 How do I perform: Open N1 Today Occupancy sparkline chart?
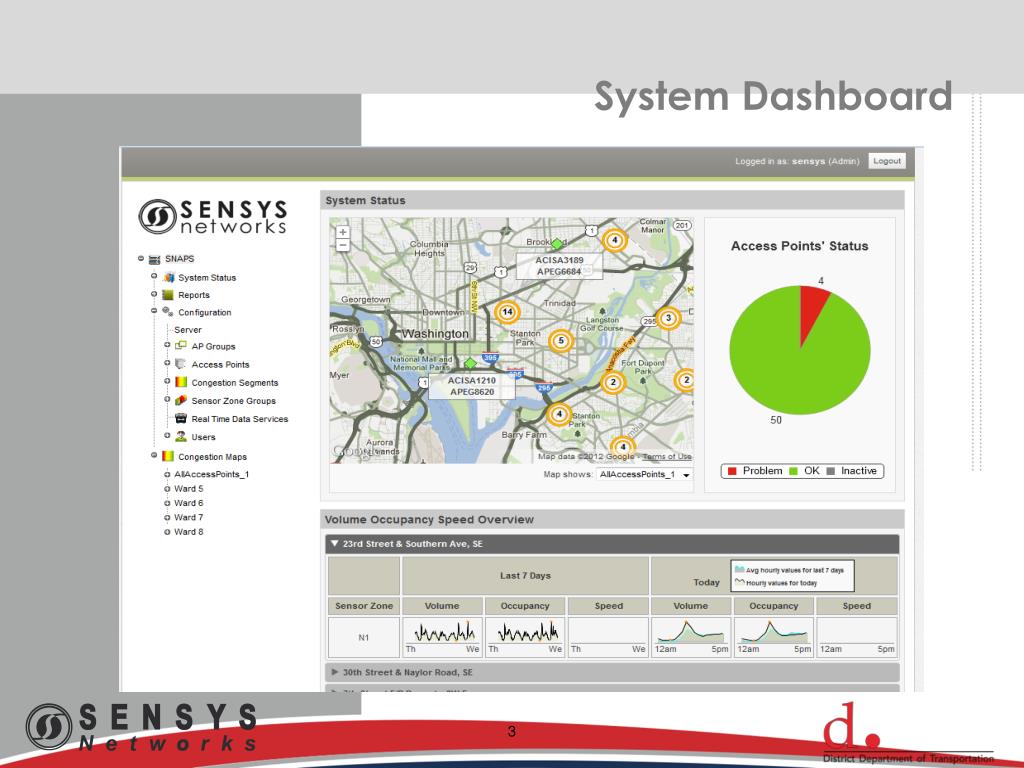tap(774, 637)
